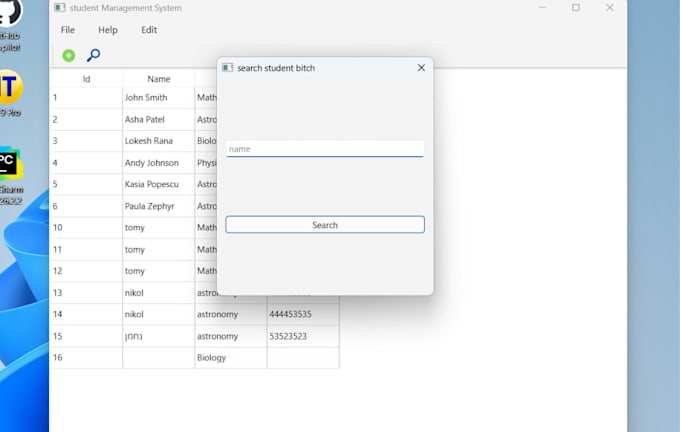Select the John Smith name cell
This screenshot has height=432, width=680.
pyautogui.click(x=159, y=98)
